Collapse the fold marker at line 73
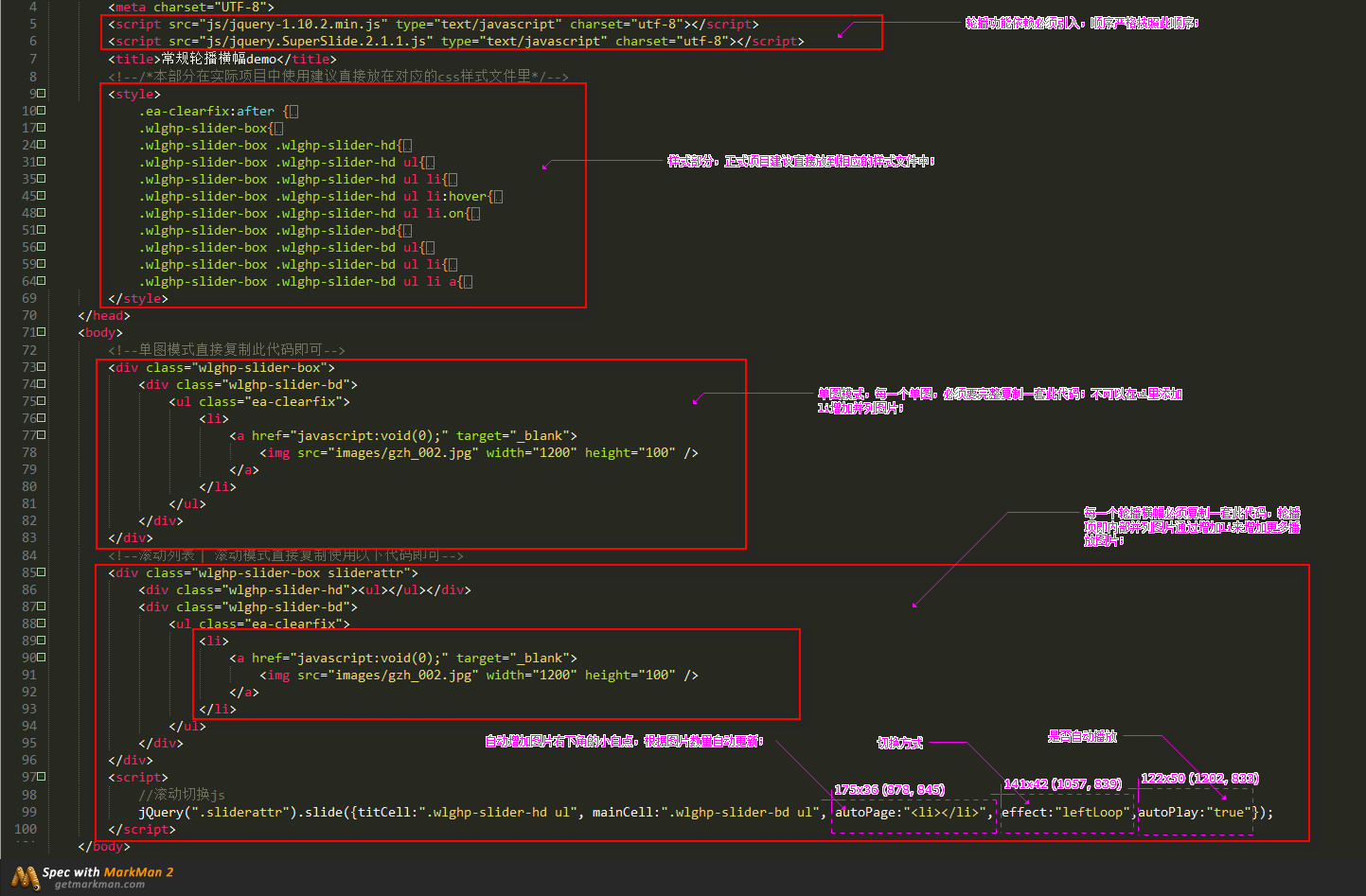This screenshot has width=1366, height=896. [42, 367]
